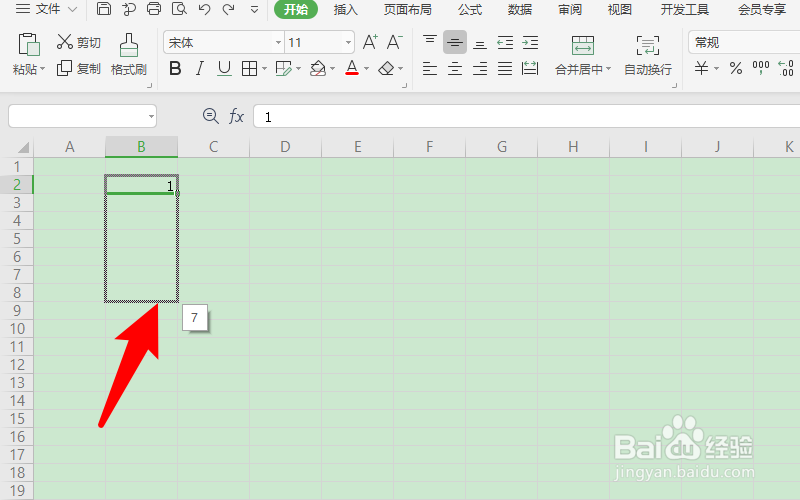Activate the 格式刷 format painter
This screenshot has width=800, height=500.
click(x=129, y=55)
